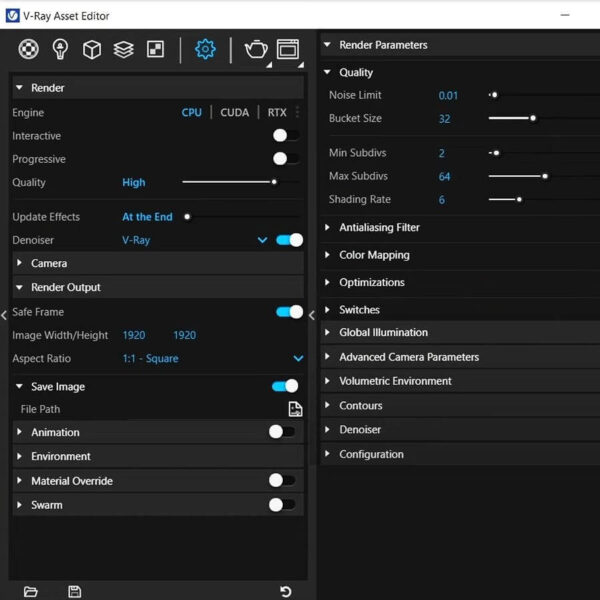Screen dimensions: 600x600
Task: Click the Min Subdivs value 2
Action: click(442, 153)
